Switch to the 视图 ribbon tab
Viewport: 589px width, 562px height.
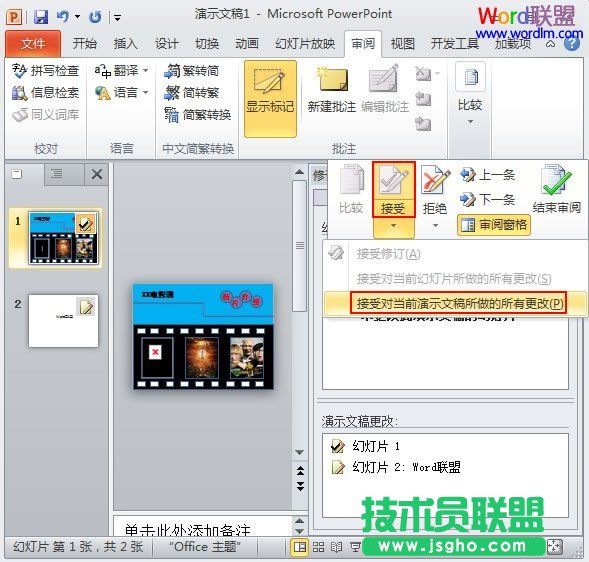coord(403,44)
